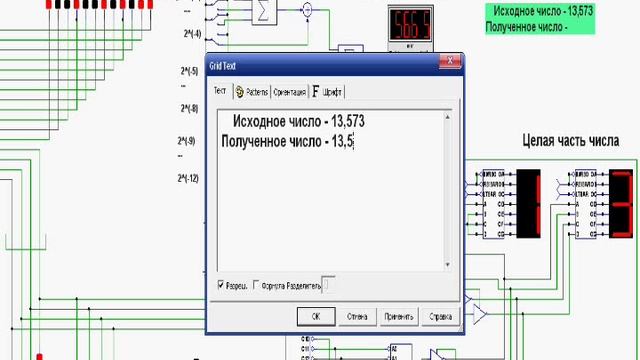Click the circular subtractor node after the summation block

307,10
